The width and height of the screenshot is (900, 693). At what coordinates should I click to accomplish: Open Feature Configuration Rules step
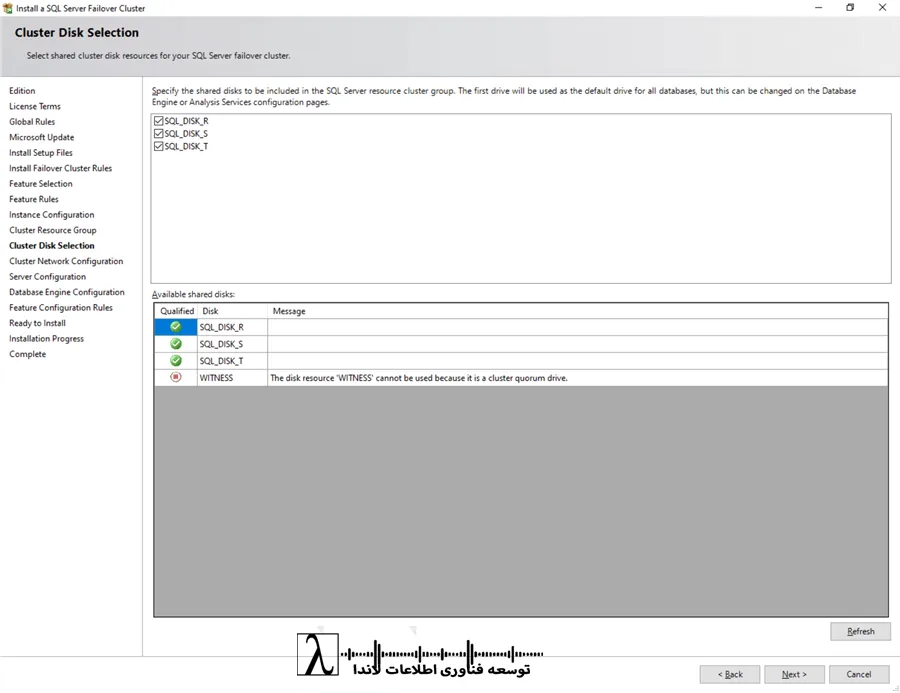tap(61, 308)
